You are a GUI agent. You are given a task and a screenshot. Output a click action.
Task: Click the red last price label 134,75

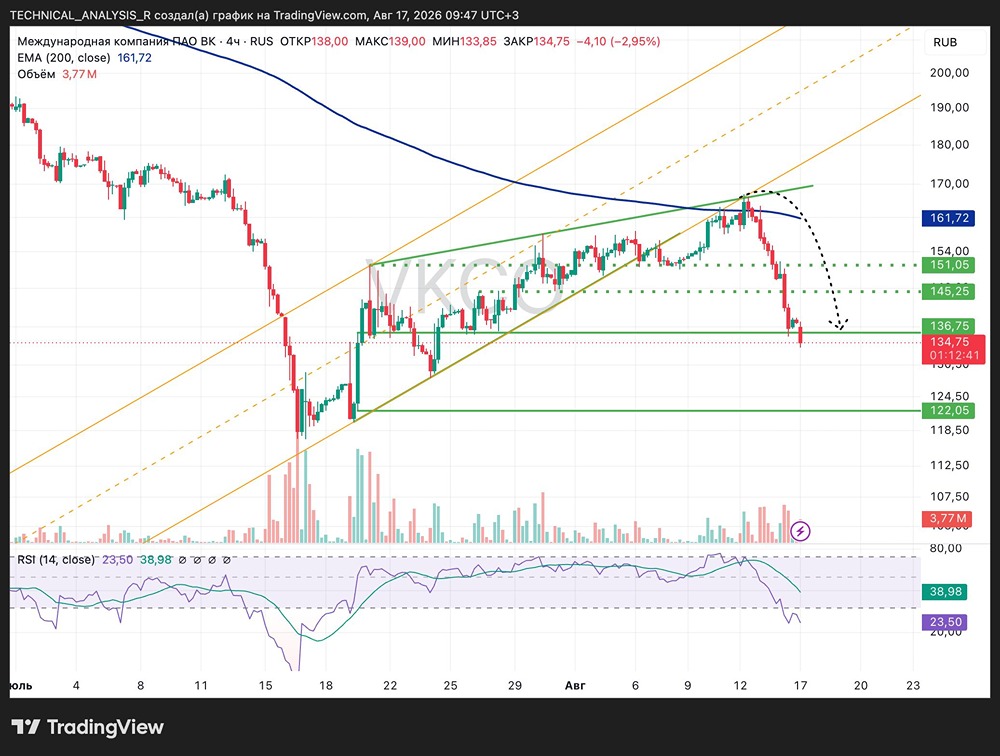[950, 342]
